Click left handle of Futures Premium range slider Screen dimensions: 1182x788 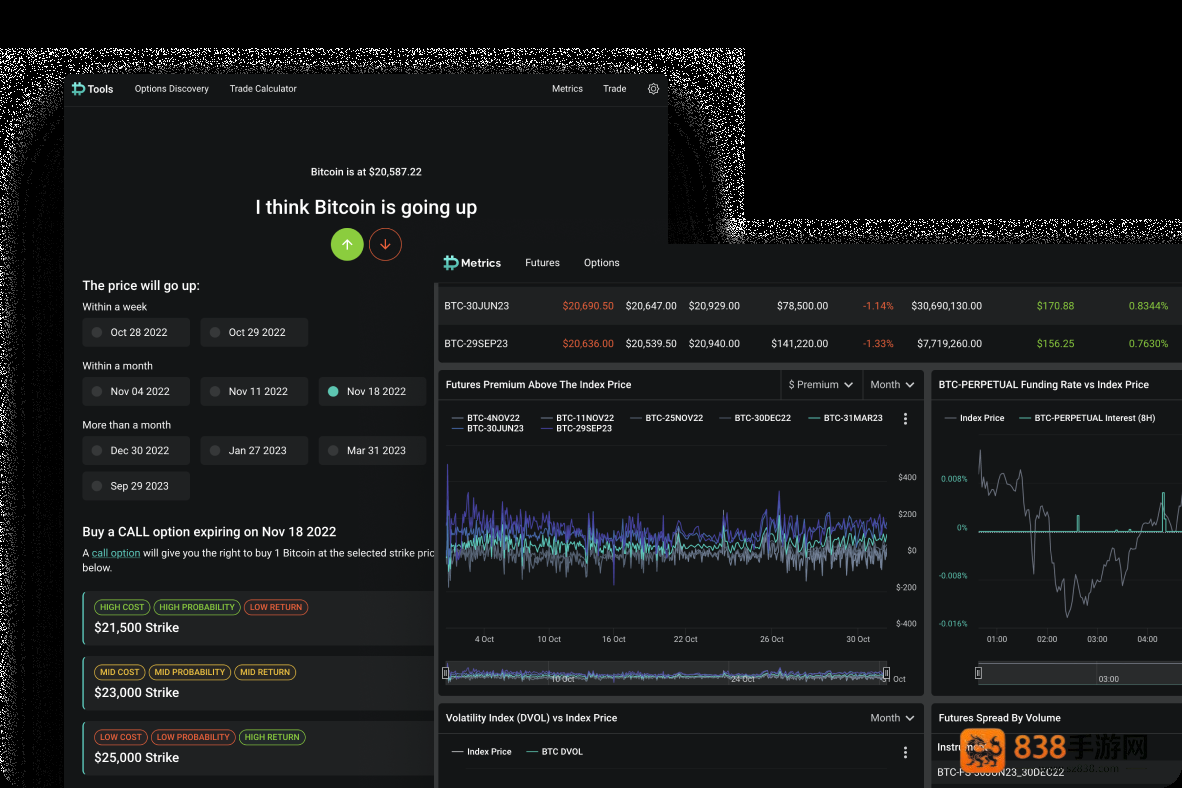tap(446, 673)
